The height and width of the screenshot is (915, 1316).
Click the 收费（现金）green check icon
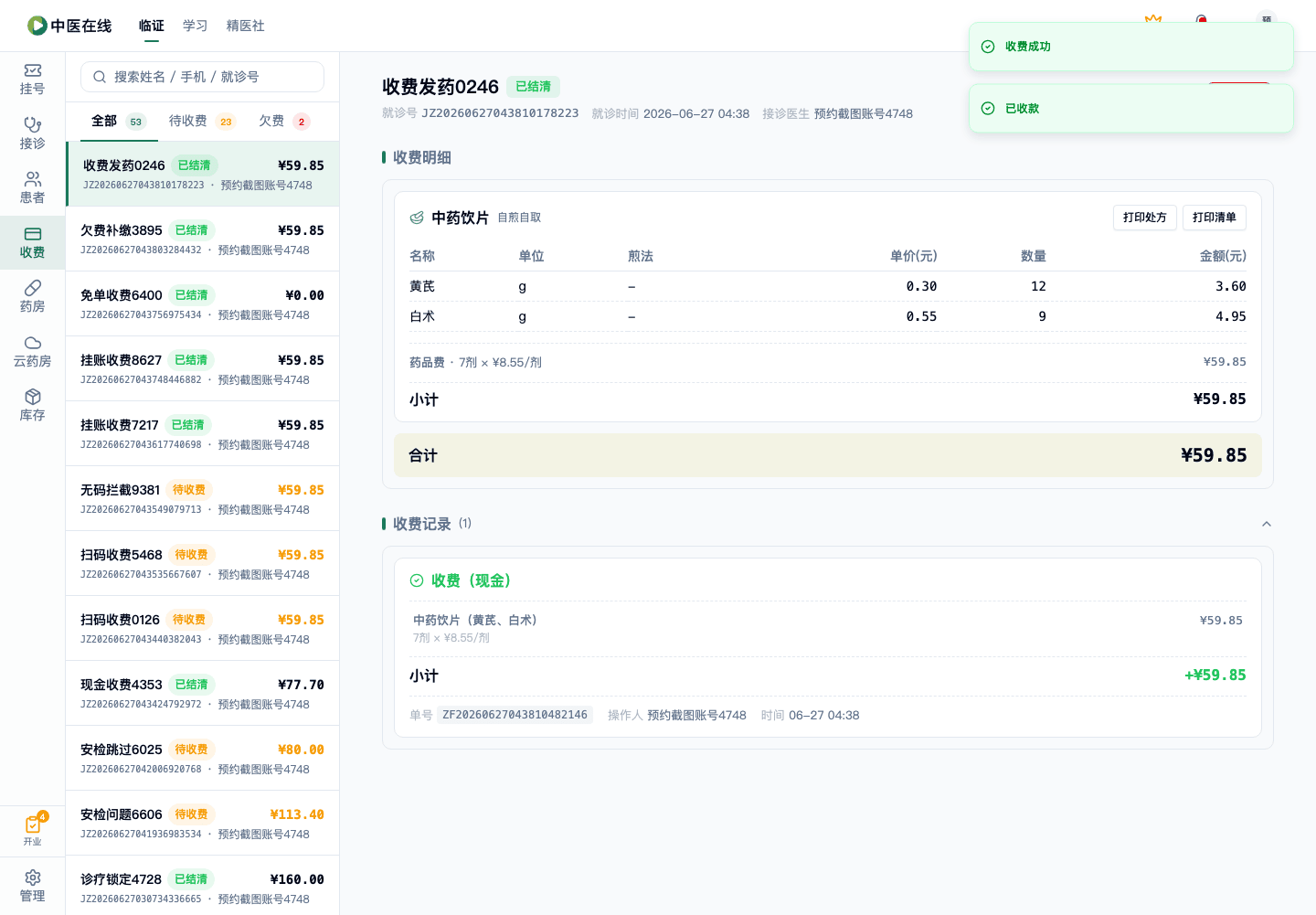tap(417, 580)
